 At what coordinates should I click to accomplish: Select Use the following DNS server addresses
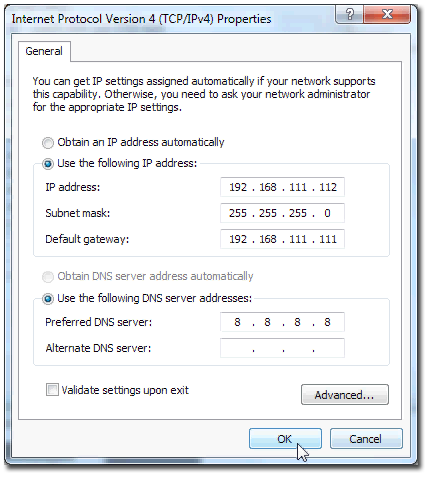pyautogui.click(x=48, y=299)
